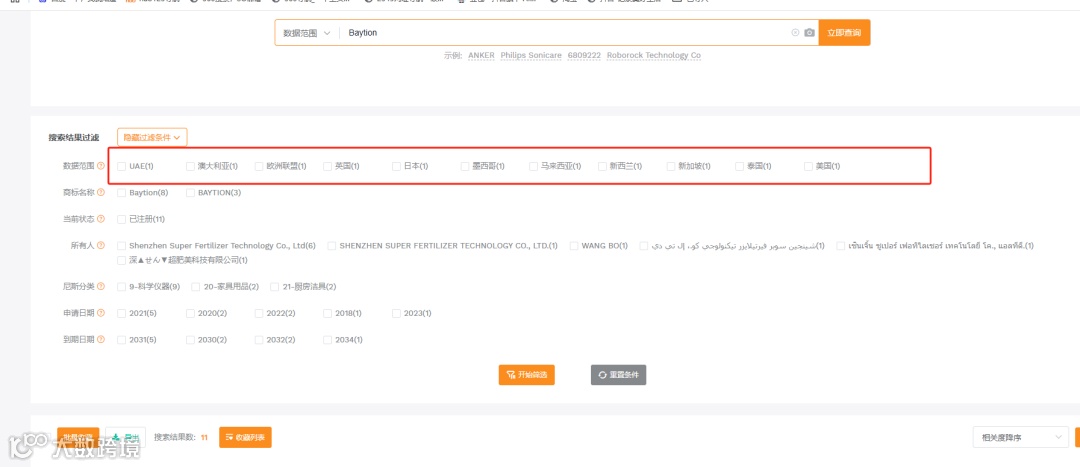This screenshot has height=467, width=1080.
Task: Click the 立即查询 search button
Action: [844, 32]
